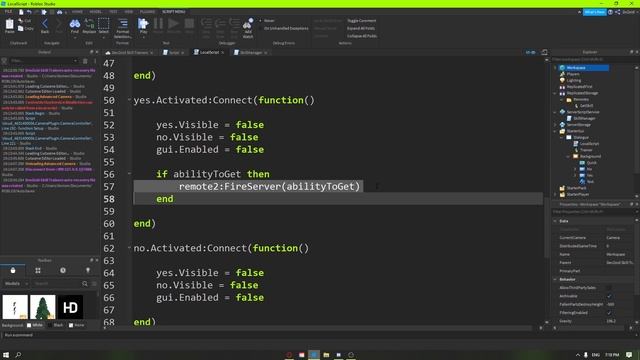Select the None background radio option
640x360 pixels.
click(71, 325)
